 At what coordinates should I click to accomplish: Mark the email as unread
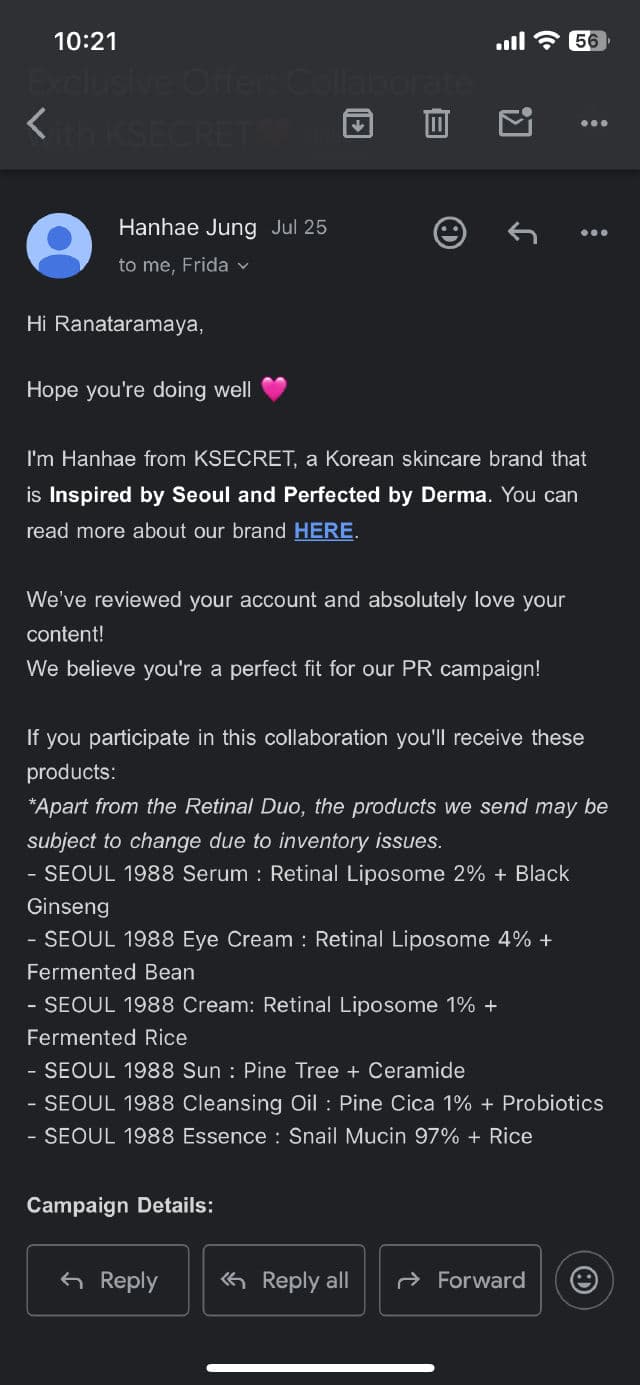(x=515, y=122)
